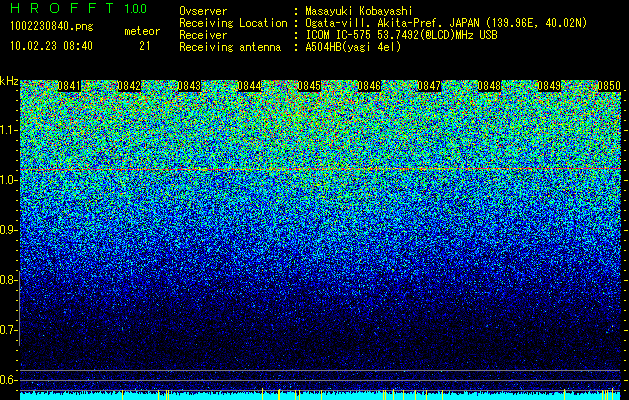Click the 1.0 frequency axis label

[x=8, y=181]
